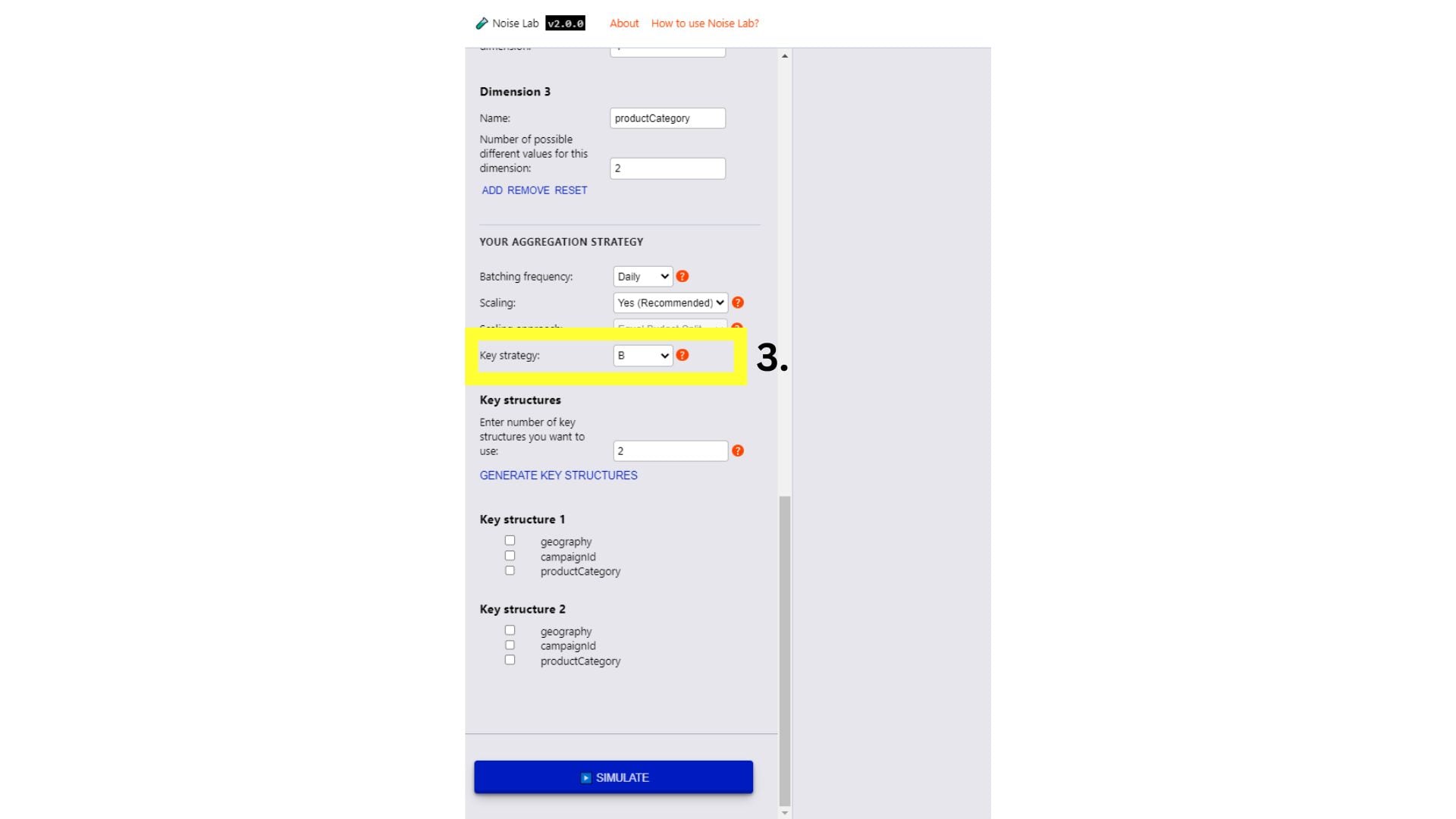This screenshot has width=1456, height=819.
Task: Click GENERATE KEY STRUCTURES link
Action: [x=558, y=475]
